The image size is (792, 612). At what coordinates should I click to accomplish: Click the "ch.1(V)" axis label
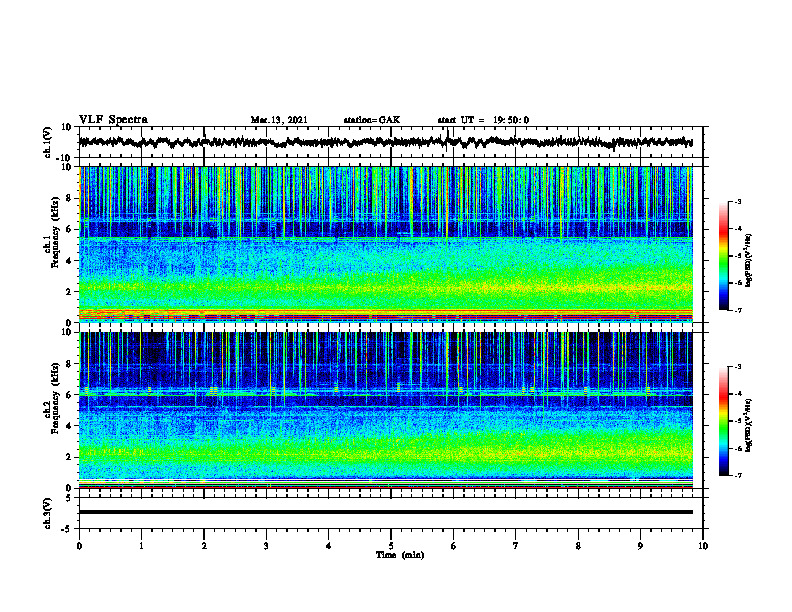pos(48,142)
